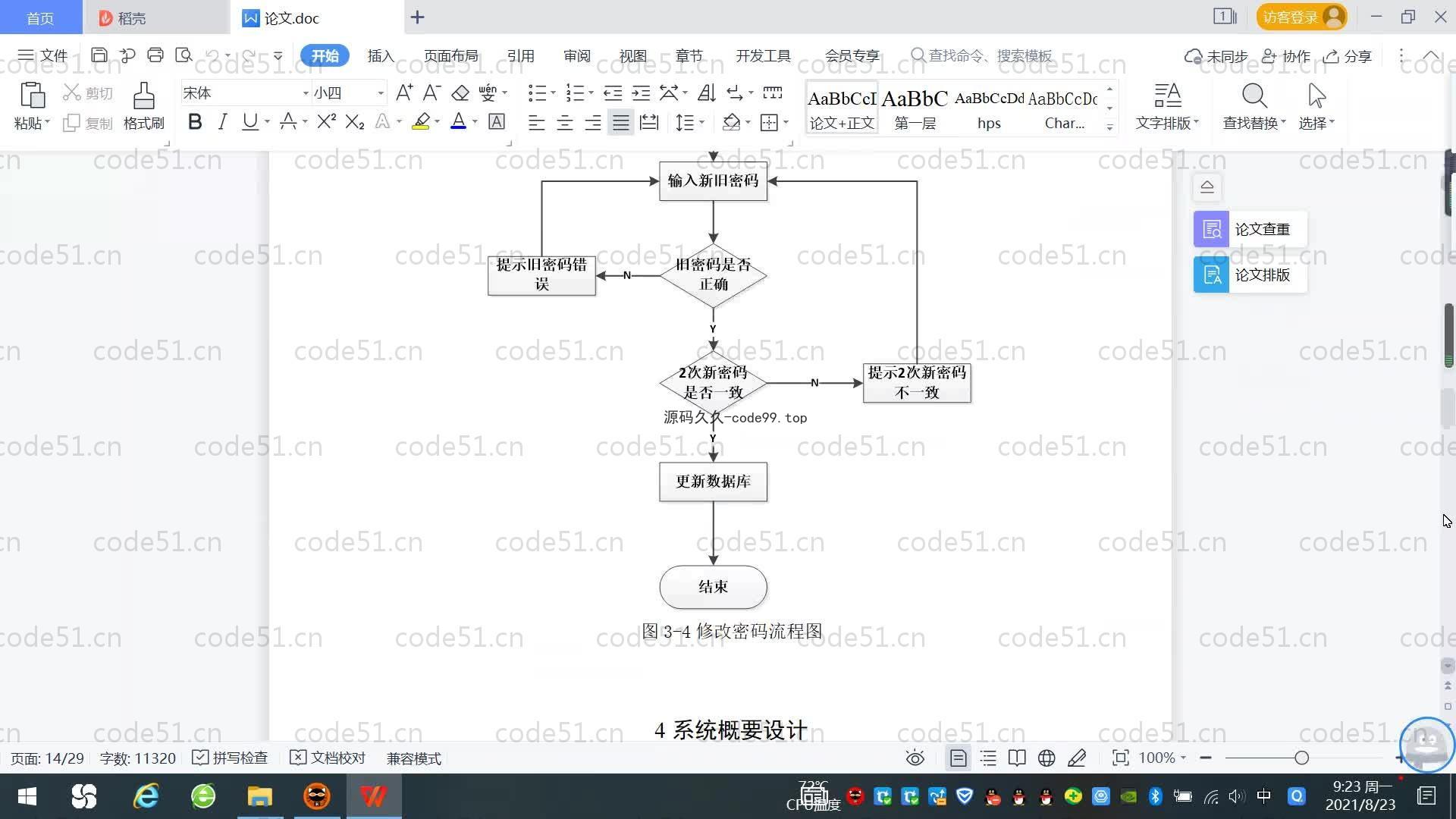Increase font size with A+ icon
Image resolution: width=1456 pixels, height=819 pixels.
(x=404, y=93)
